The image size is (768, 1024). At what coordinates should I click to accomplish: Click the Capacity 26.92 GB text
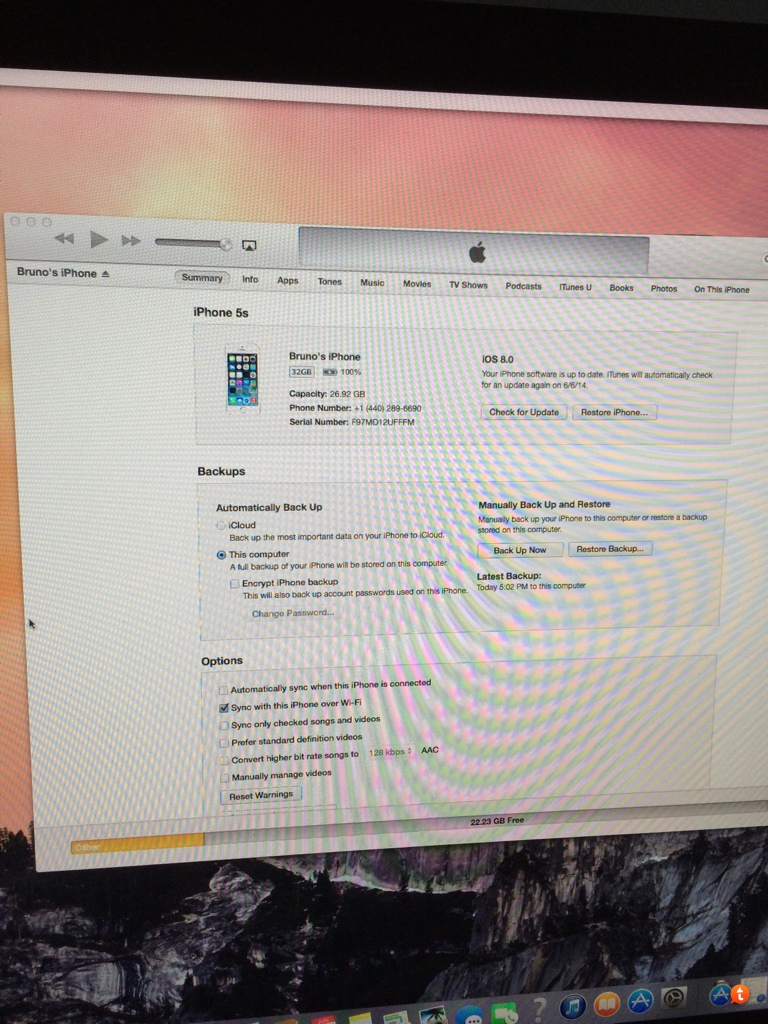tap(327, 394)
